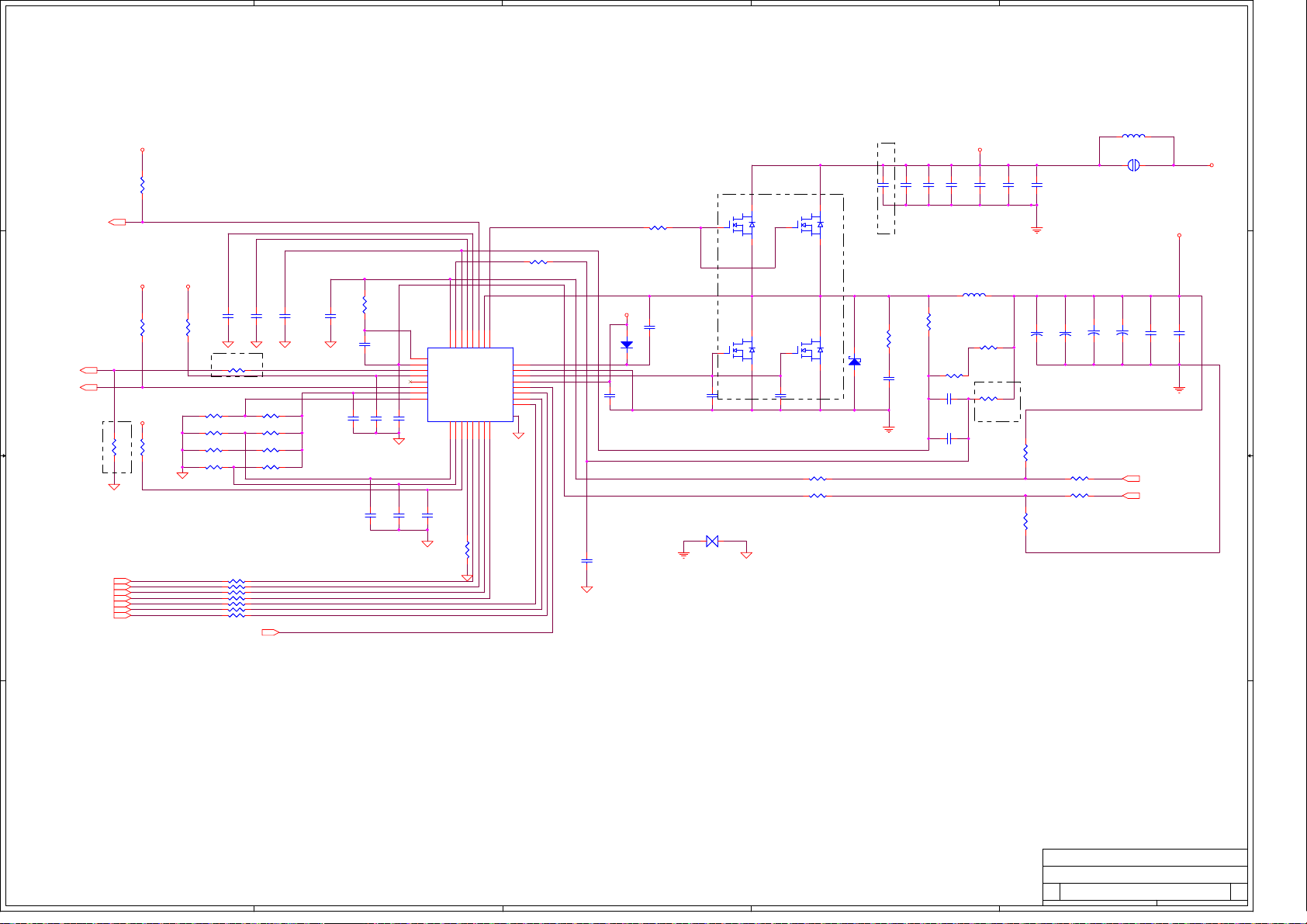The image size is (1307, 924).
Task: Click the resistor in the small dashed box near the feedback network
Action: click(989, 400)
